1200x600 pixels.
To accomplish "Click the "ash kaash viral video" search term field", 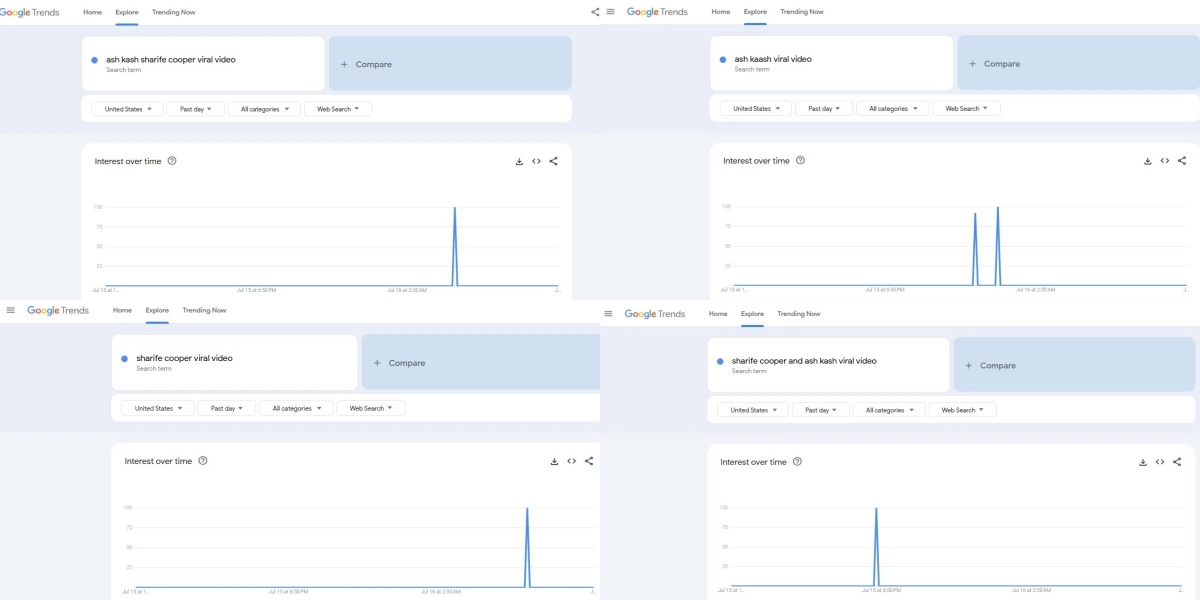I will (x=830, y=63).
